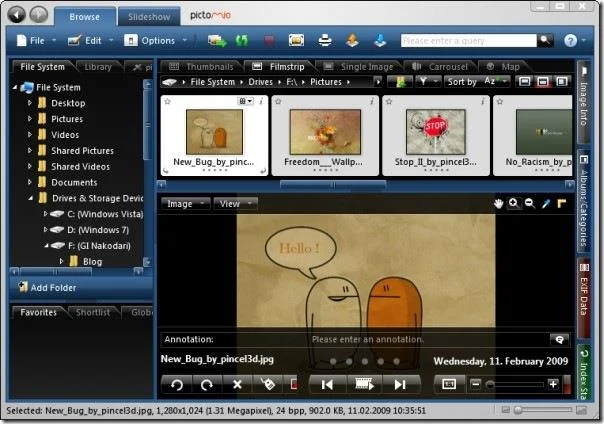Click the search query input field
The height and width of the screenshot is (424, 604).
click(468, 40)
